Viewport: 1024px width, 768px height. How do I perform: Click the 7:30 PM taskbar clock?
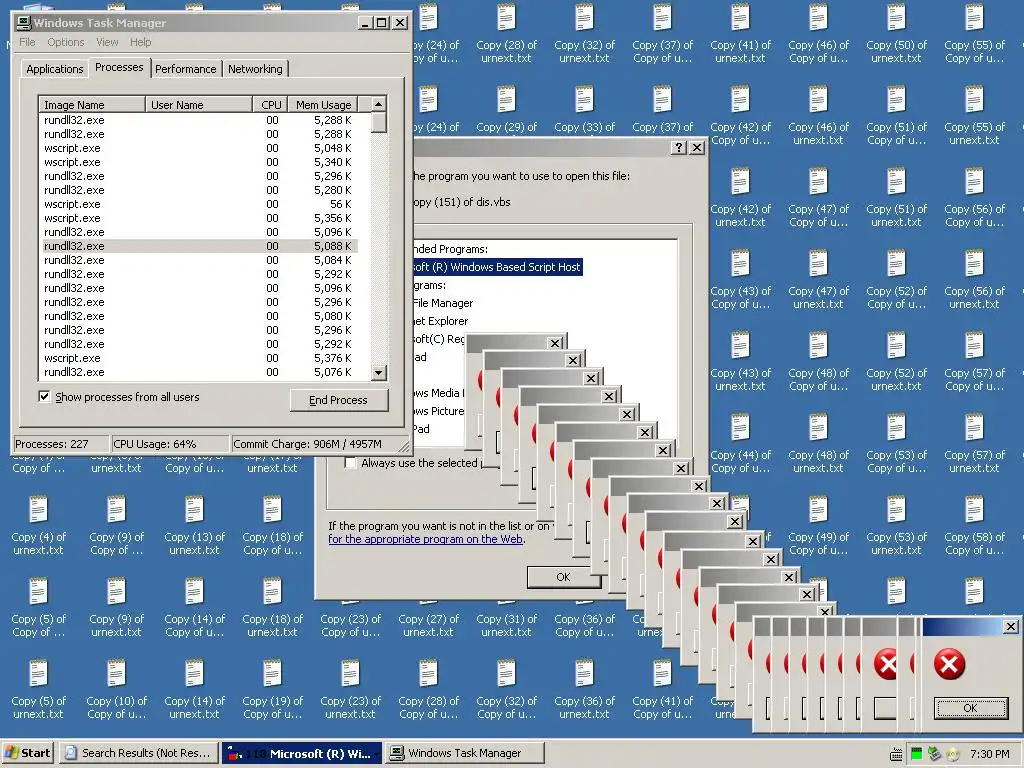click(x=989, y=754)
